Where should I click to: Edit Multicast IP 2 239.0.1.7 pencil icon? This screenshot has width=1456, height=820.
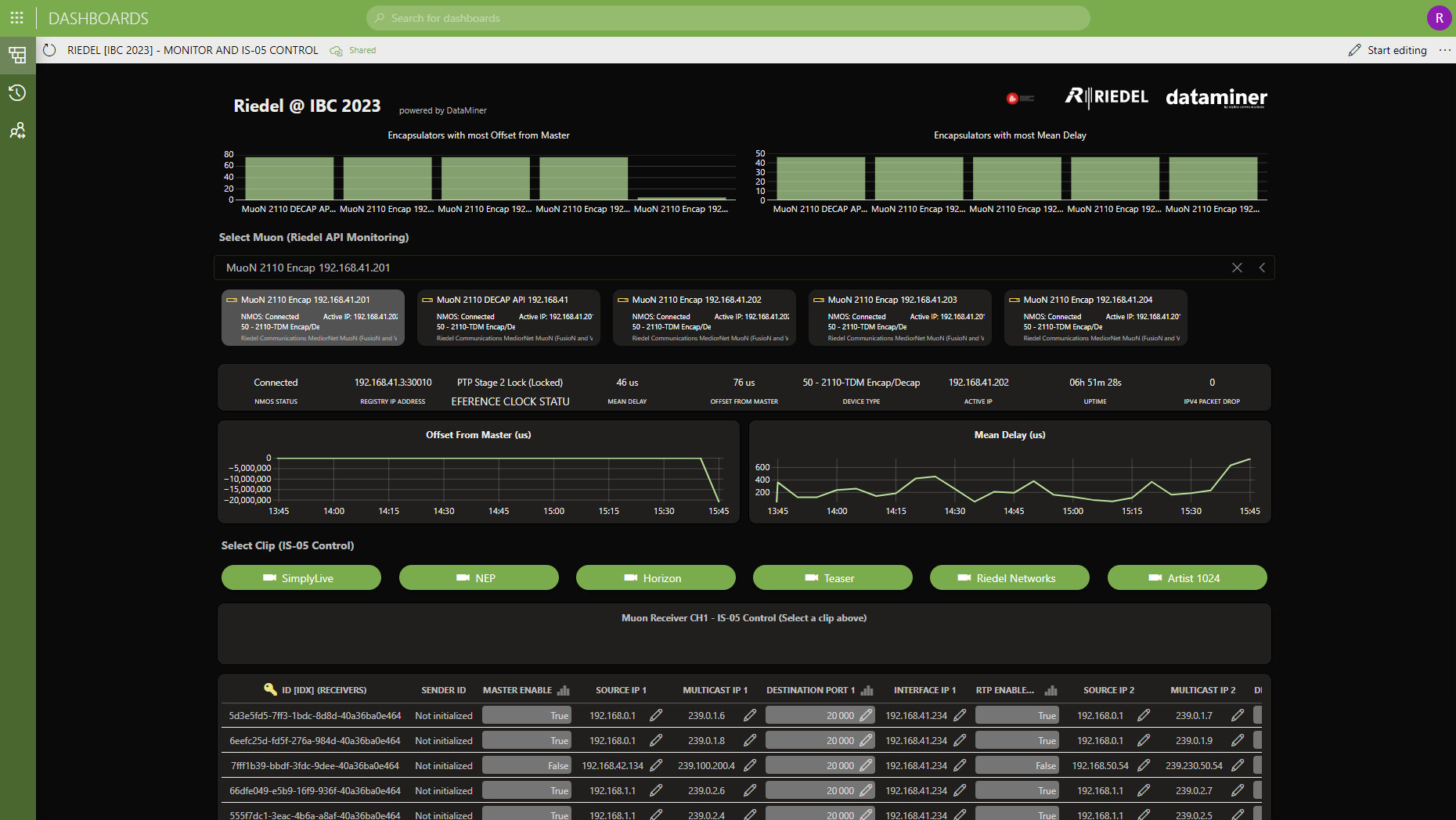[1238, 715]
